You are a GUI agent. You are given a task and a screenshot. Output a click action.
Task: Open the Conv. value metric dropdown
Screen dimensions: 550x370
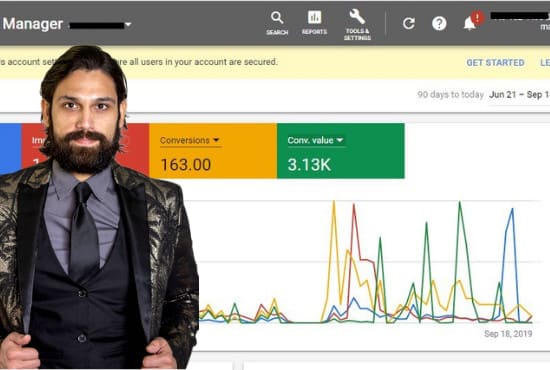click(x=315, y=140)
